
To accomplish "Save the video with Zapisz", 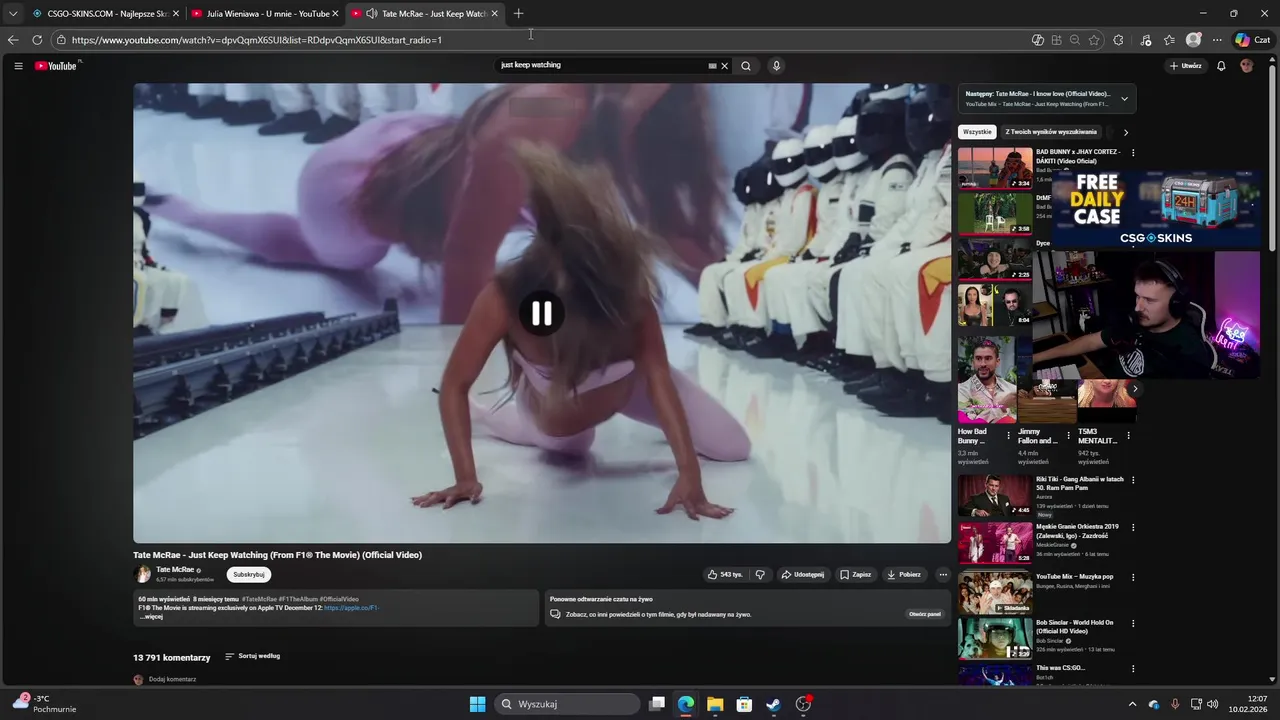I will [x=856, y=575].
